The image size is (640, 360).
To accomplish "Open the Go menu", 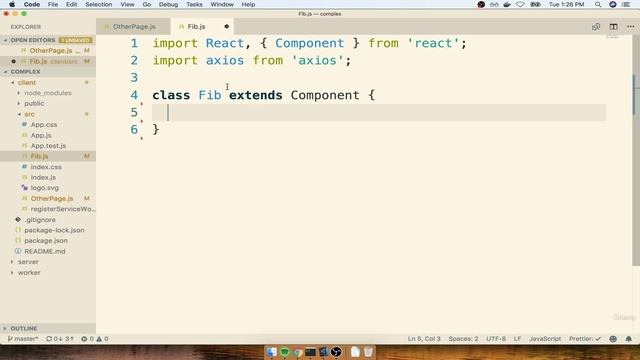I will point(147,4).
